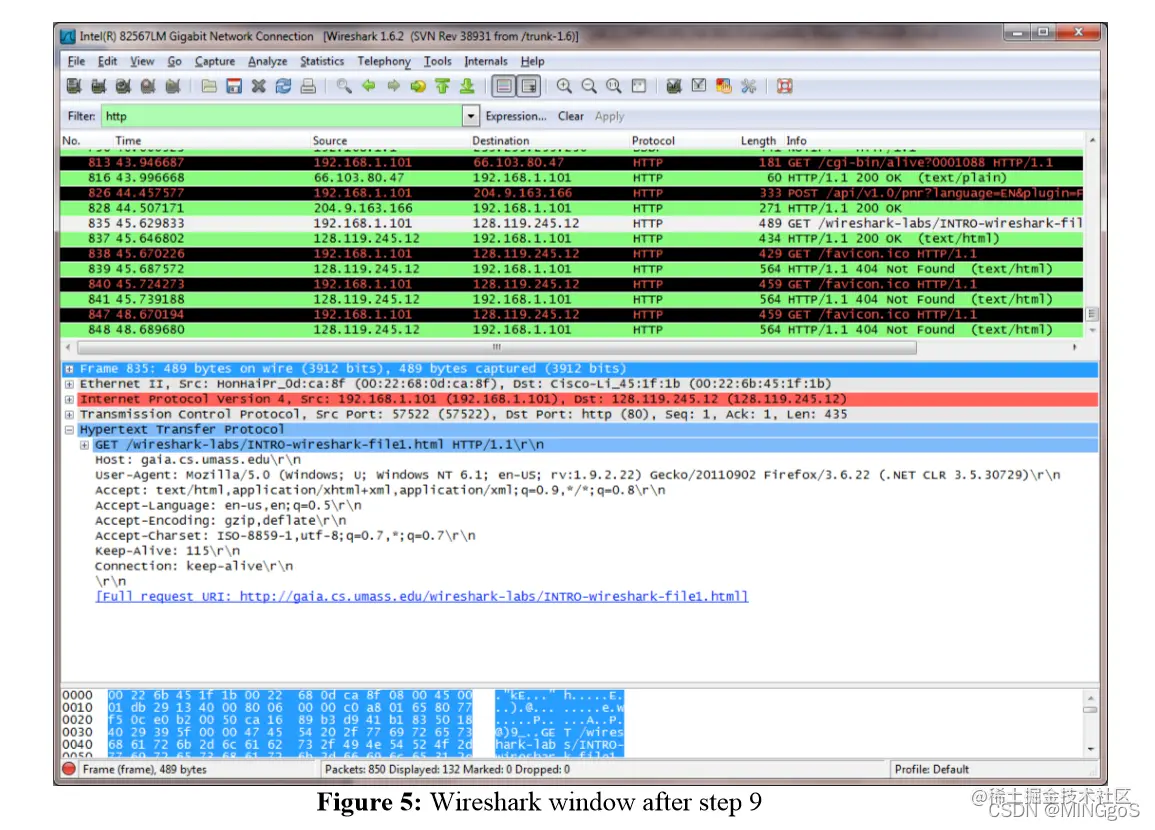The image size is (1155, 830).
Task: Toggle packet list colorize button
Action: (x=504, y=86)
